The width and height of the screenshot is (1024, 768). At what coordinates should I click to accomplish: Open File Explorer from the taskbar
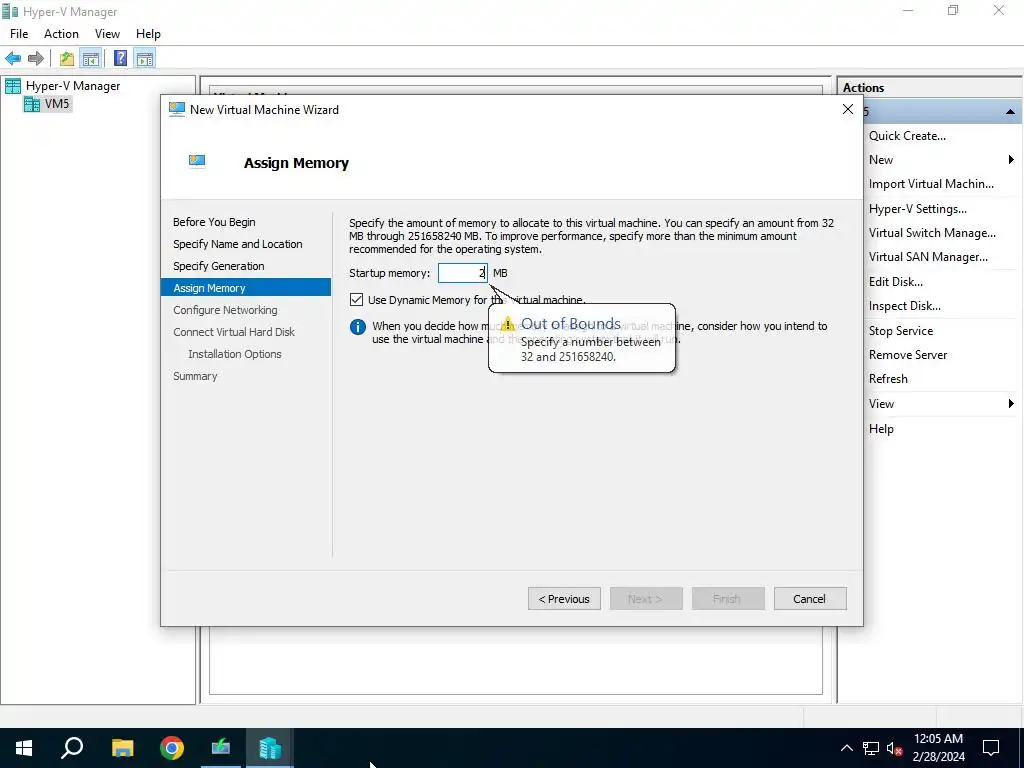click(122, 748)
